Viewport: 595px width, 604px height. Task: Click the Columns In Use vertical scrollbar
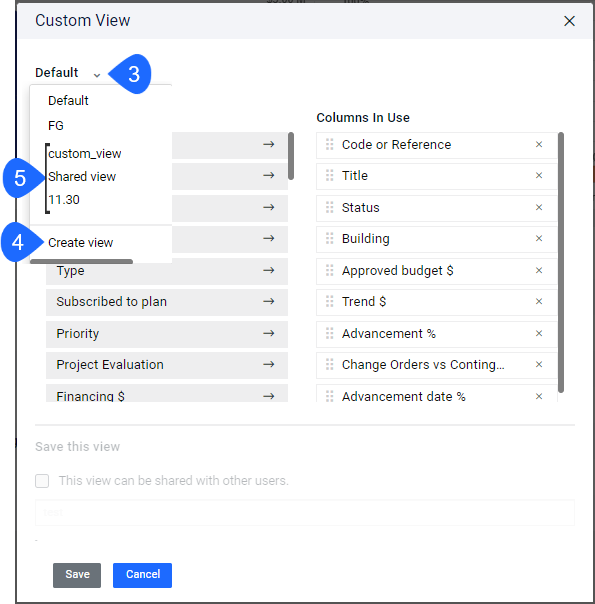(x=561, y=262)
